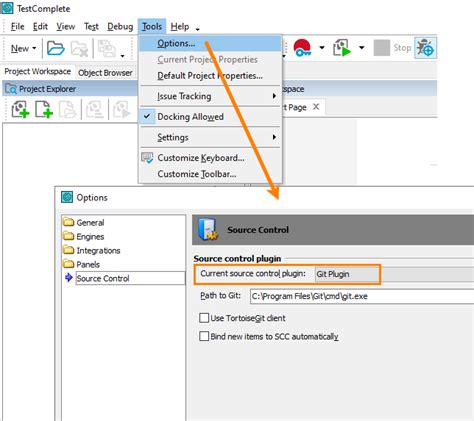Click the grey Stop button
This screenshot has height=421, width=474.
pyautogui.click(x=392, y=48)
